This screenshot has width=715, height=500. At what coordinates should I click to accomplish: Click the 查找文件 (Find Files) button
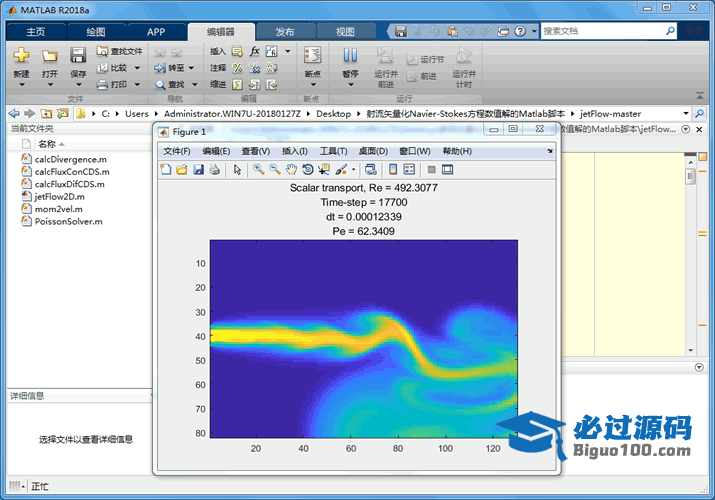pyautogui.click(x=119, y=51)
